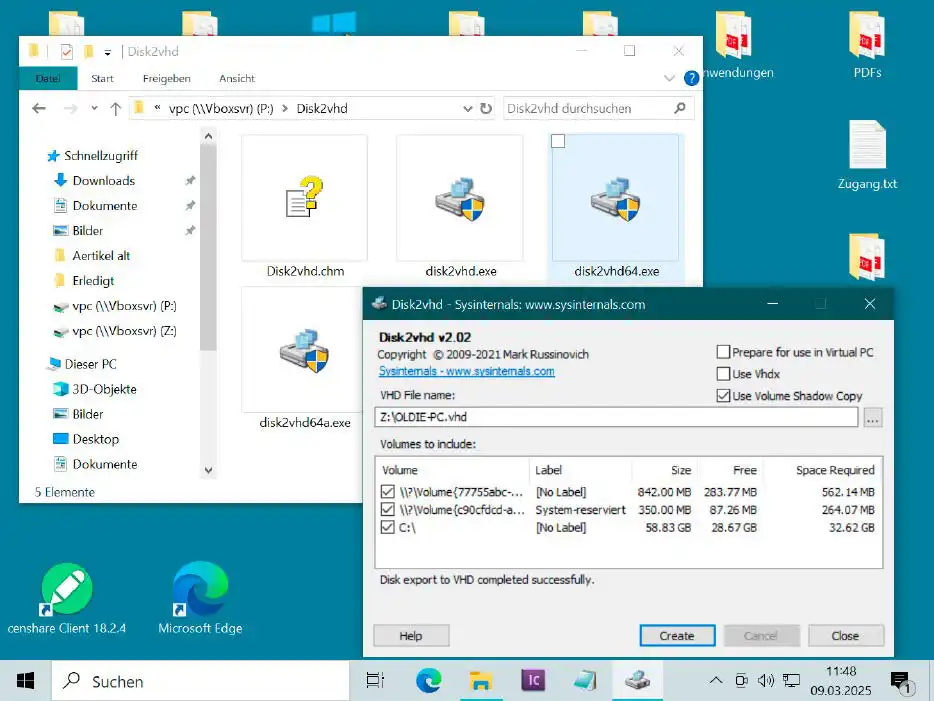Viewport: 934px width, 701px height.
Task: Expand the address bar history dropdown
Action: (x=468, y=108)
